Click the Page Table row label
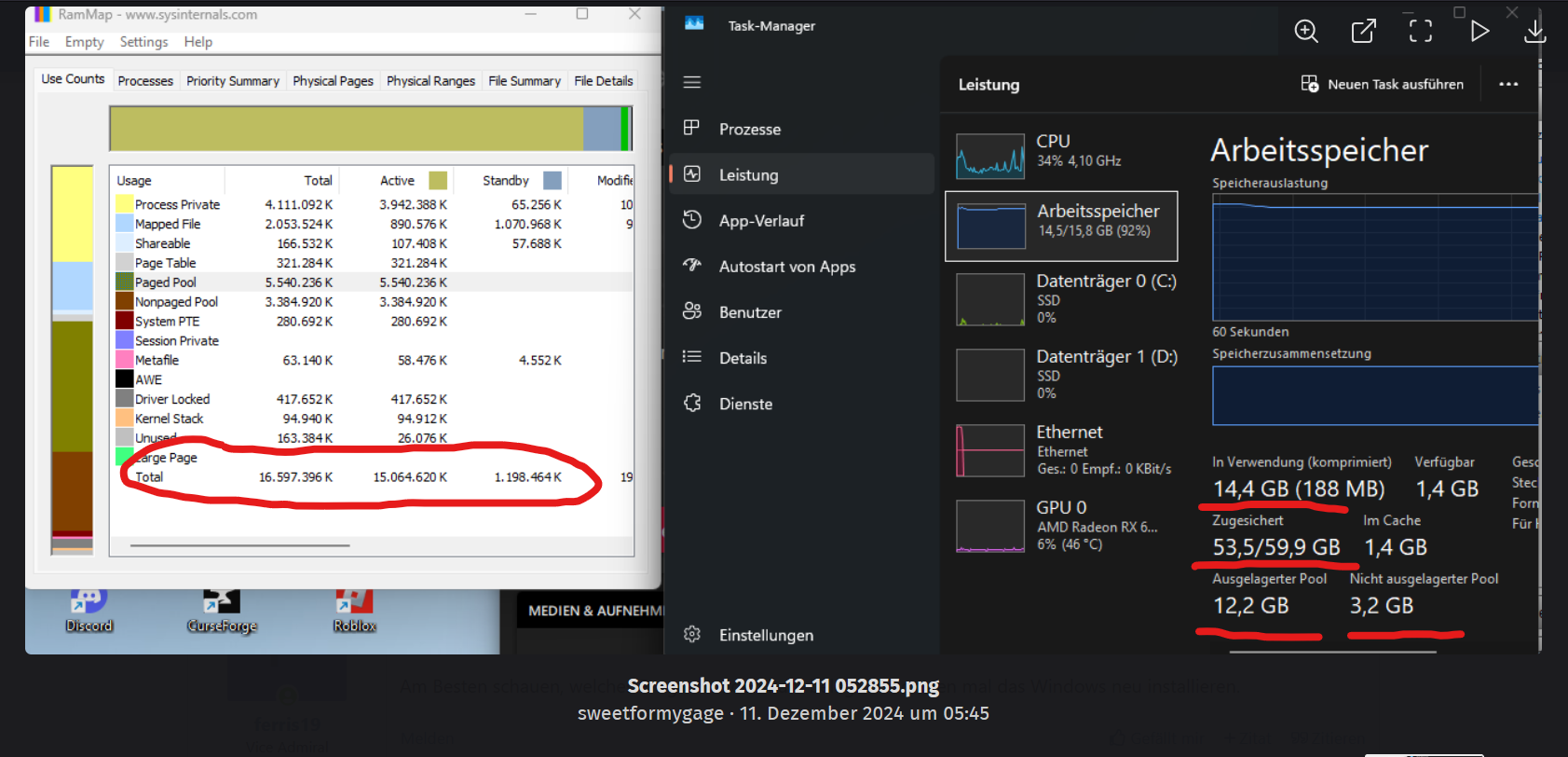This screenshot has width=1568, height=757. (x=165, y=263)
